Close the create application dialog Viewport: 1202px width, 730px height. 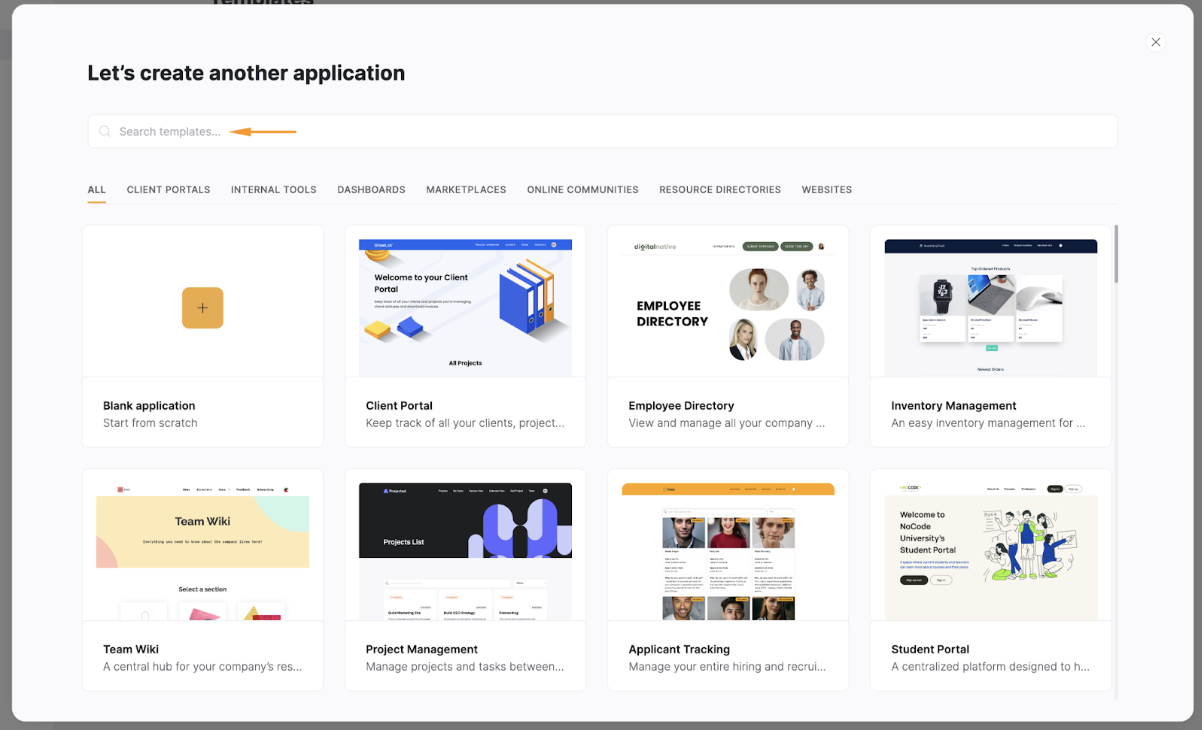click(1155, 42)
